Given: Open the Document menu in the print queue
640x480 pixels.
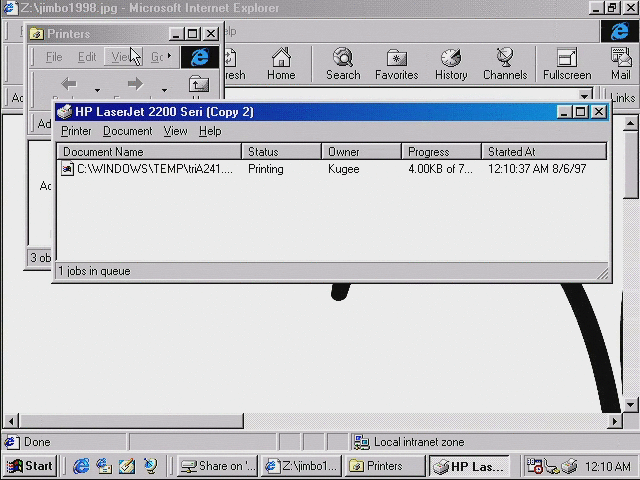Looking at the screenshot, I should point(127,131).
